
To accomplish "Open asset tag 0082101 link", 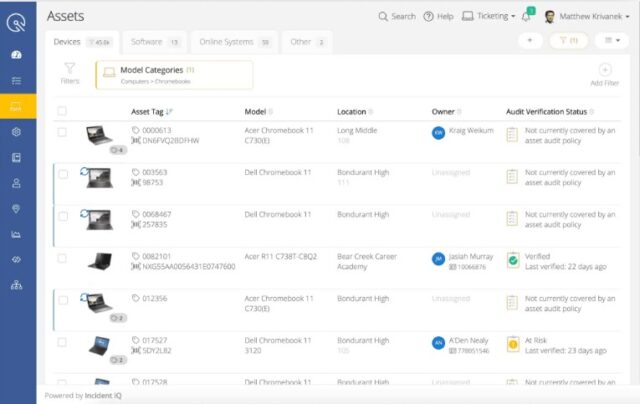I will 157,257.
